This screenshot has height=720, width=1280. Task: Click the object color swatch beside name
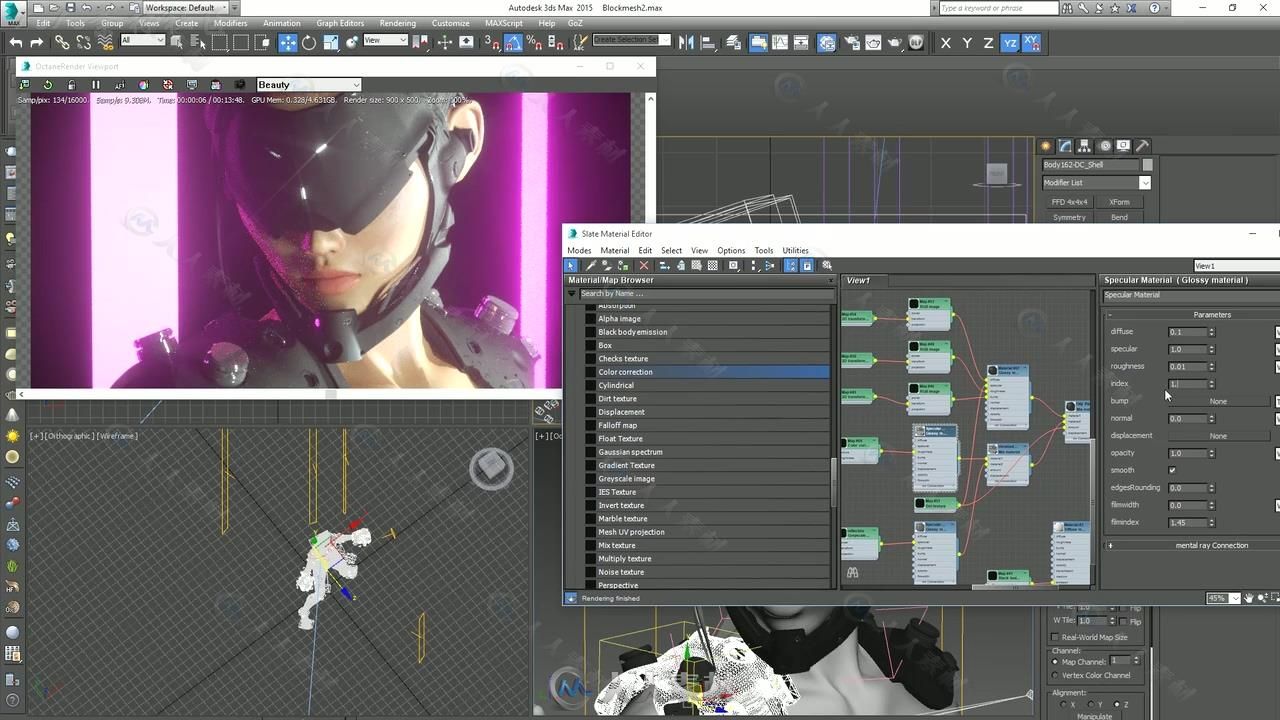[x=1147, y=165]
